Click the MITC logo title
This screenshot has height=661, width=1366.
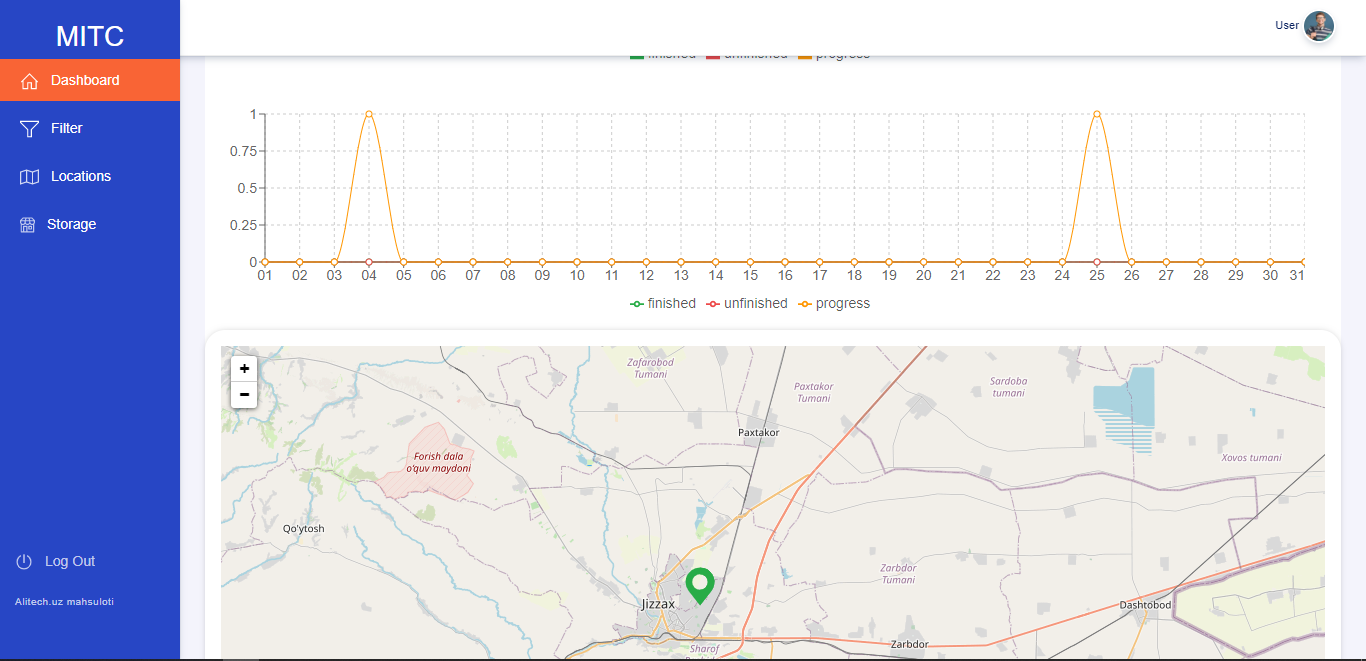[x=90, y=36]
